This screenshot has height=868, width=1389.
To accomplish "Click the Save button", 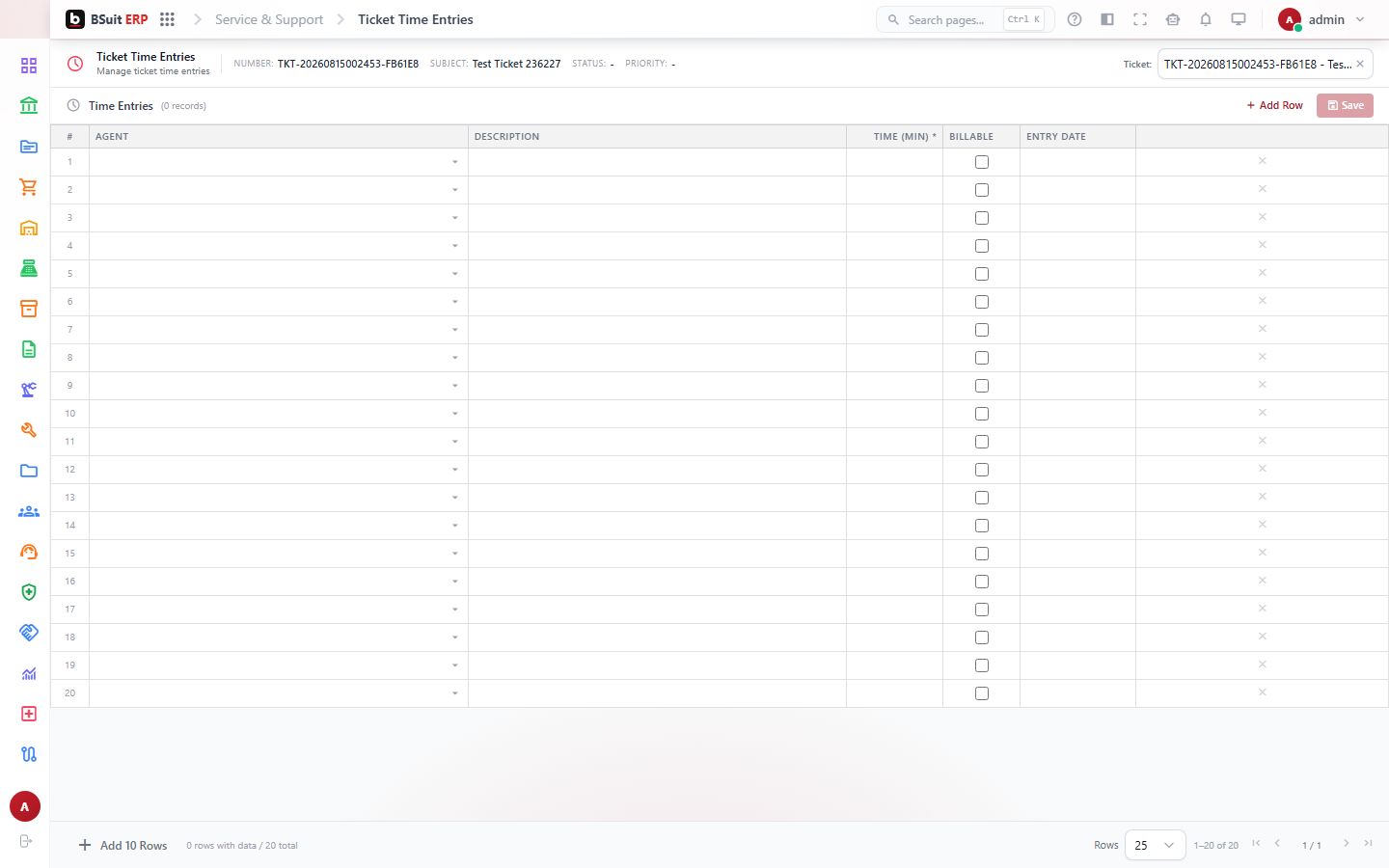I will point(1345,105).
